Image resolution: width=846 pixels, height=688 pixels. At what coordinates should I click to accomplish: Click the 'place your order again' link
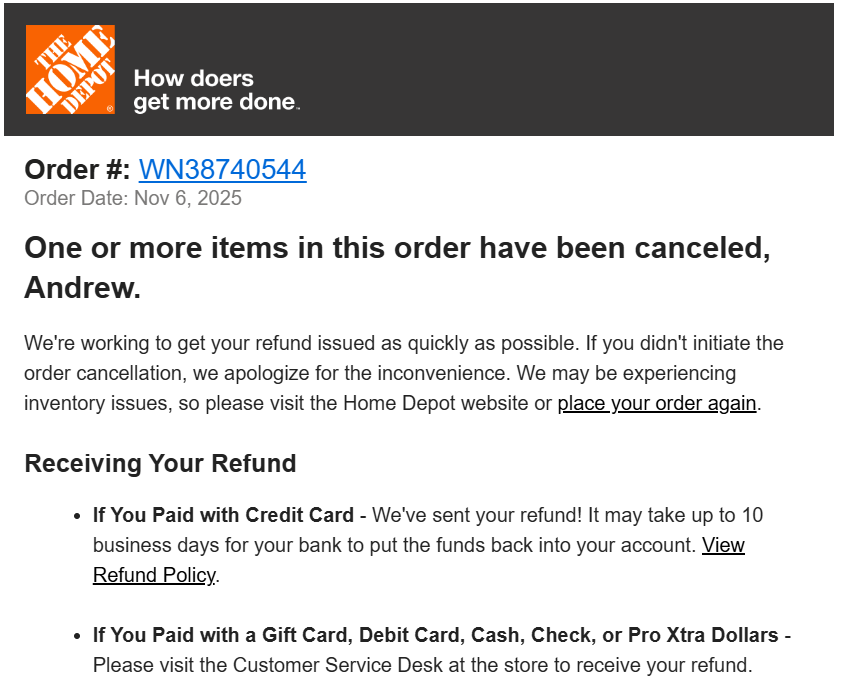tap(657, 404)
